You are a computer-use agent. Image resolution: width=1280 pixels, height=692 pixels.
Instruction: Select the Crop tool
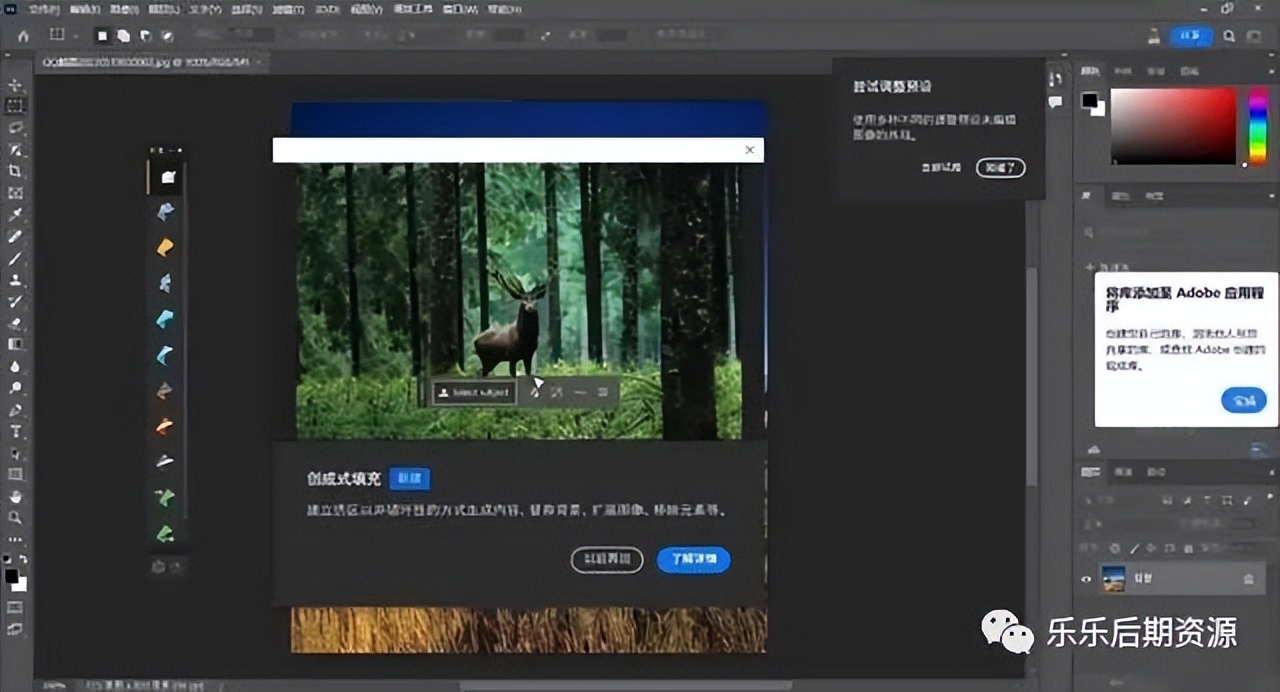point(15,171)
